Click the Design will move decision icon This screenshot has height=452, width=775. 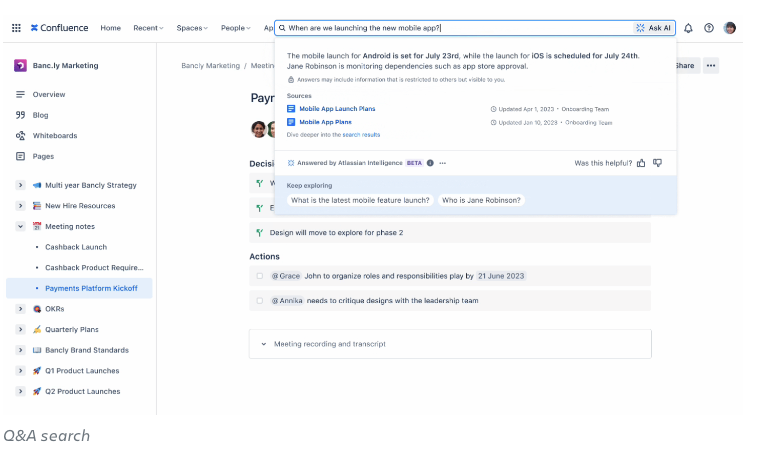(x=259, y=233)
